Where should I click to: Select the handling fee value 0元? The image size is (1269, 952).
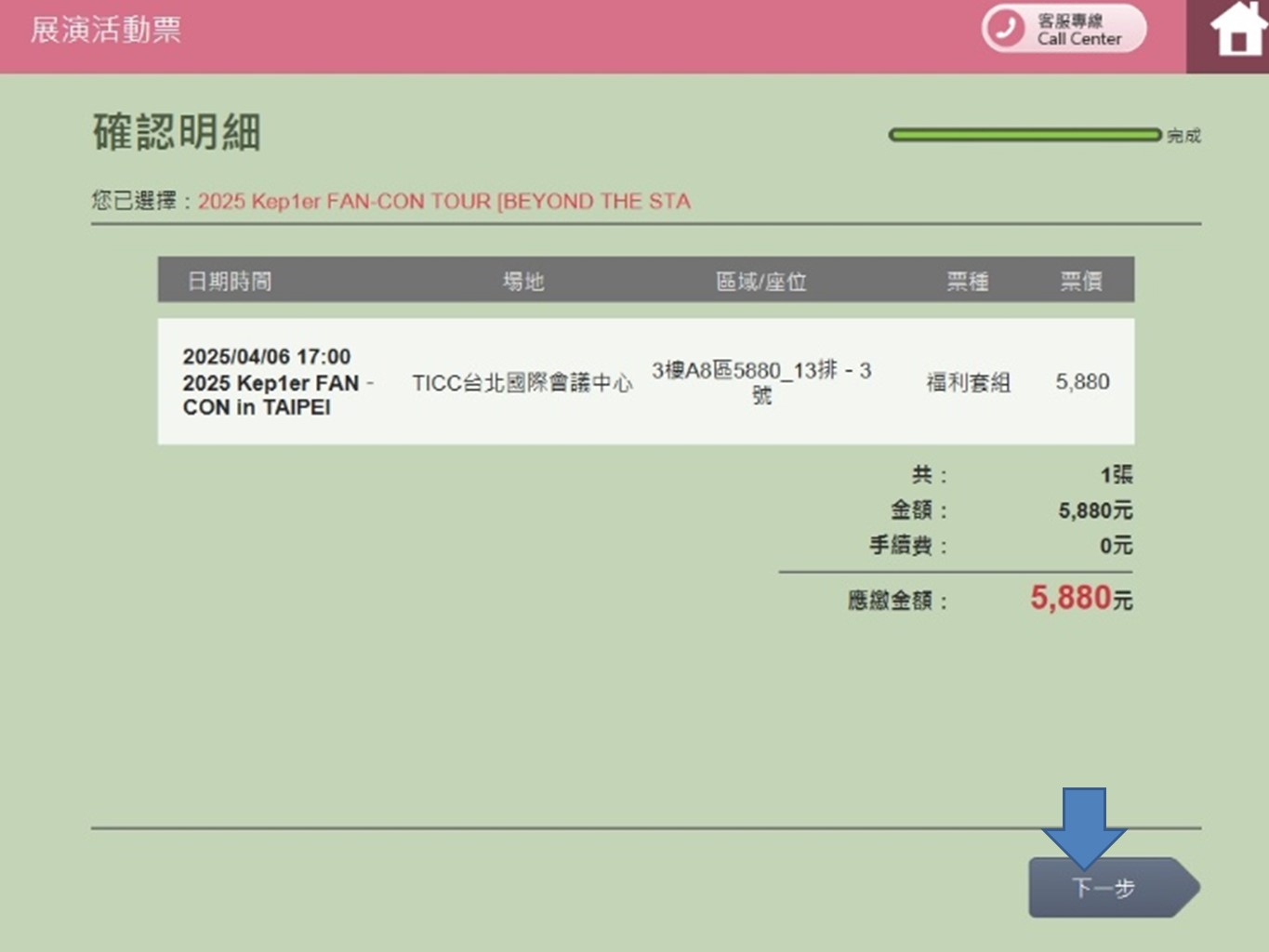point(1117,546)
